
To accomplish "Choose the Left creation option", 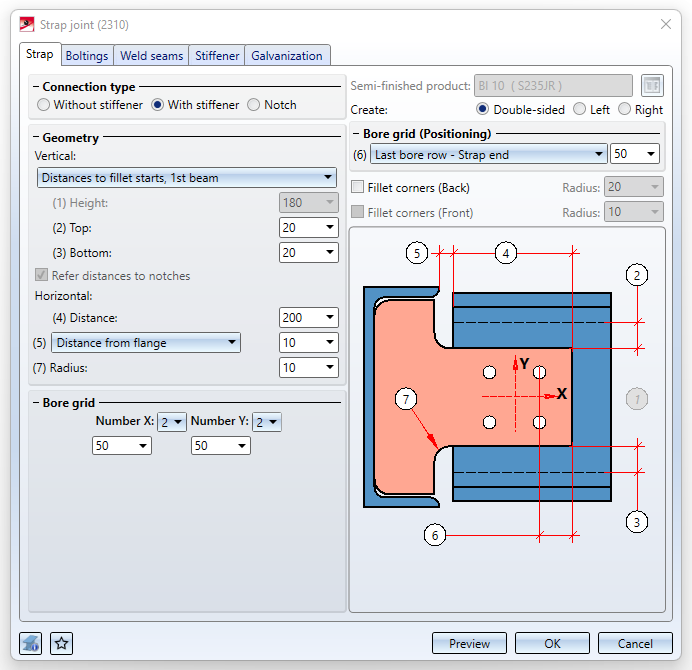I will [x=581, y=110].
